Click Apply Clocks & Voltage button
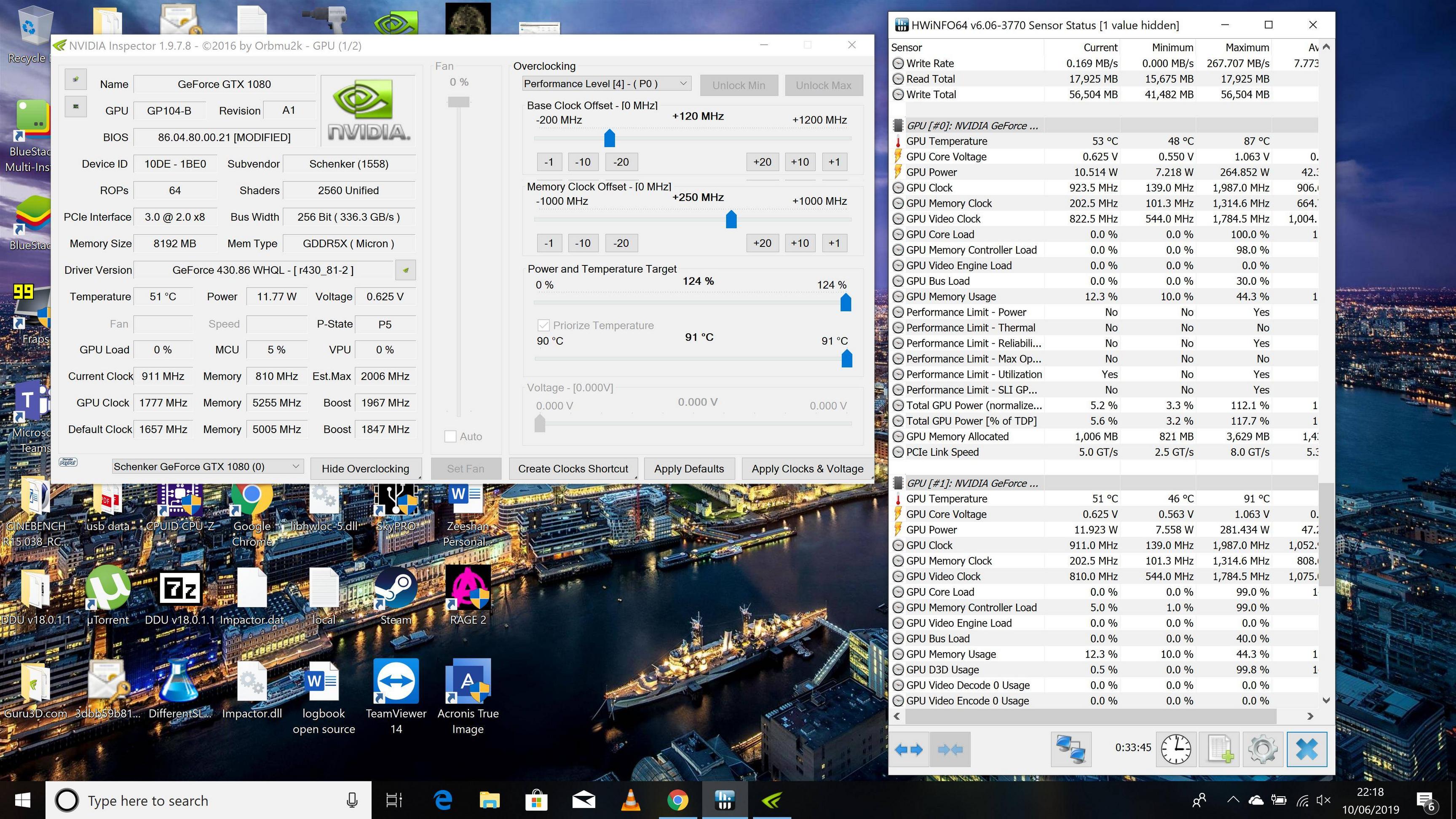Viewport: 1456px width, 819px height. (x=807, y=468)
